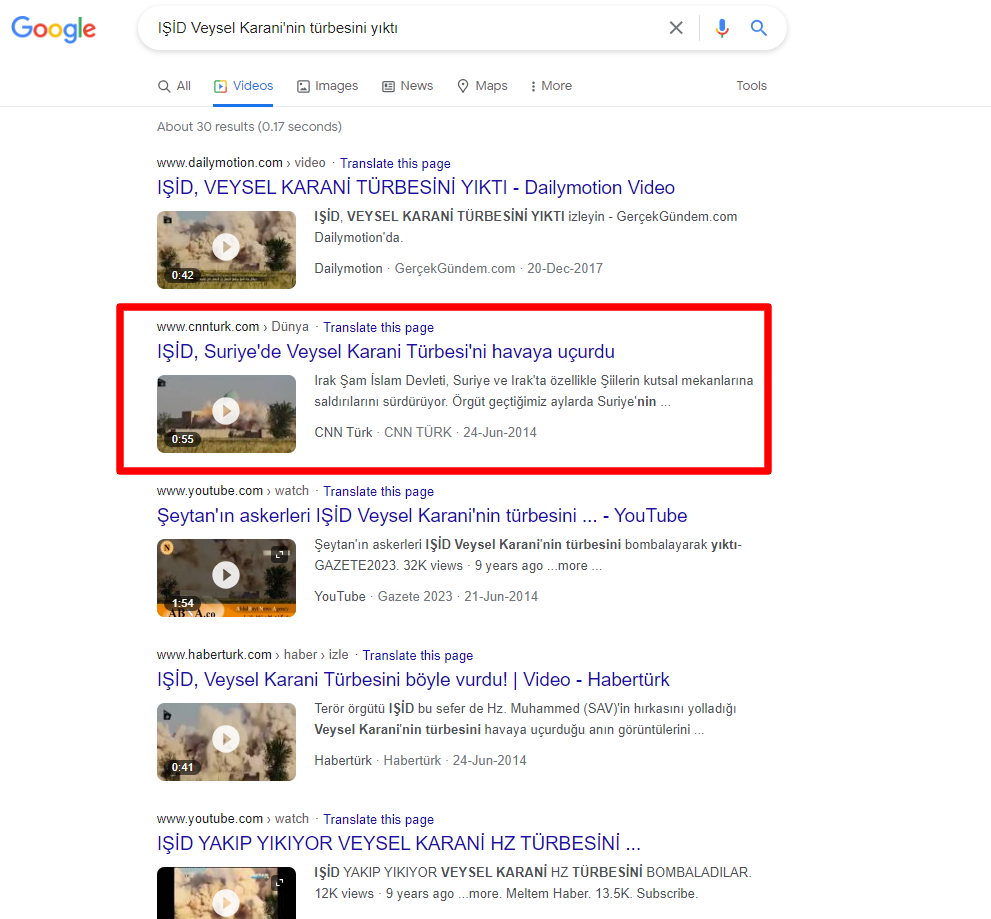
Task: Play the Dailymotion video thumbnail
Action: (x=226, y=248)
